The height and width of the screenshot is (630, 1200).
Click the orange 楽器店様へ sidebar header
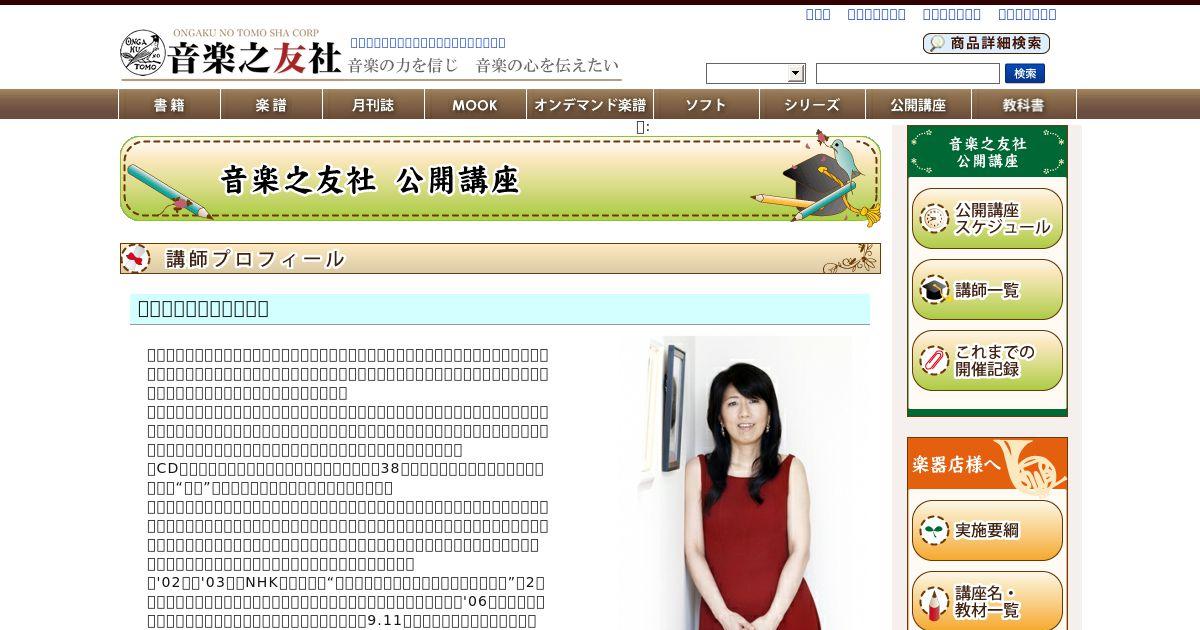987,464
